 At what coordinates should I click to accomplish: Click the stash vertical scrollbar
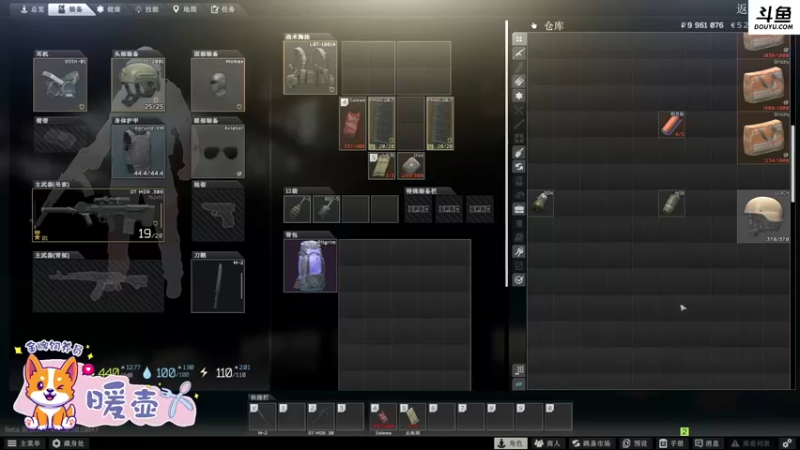(x=792, y=163)
